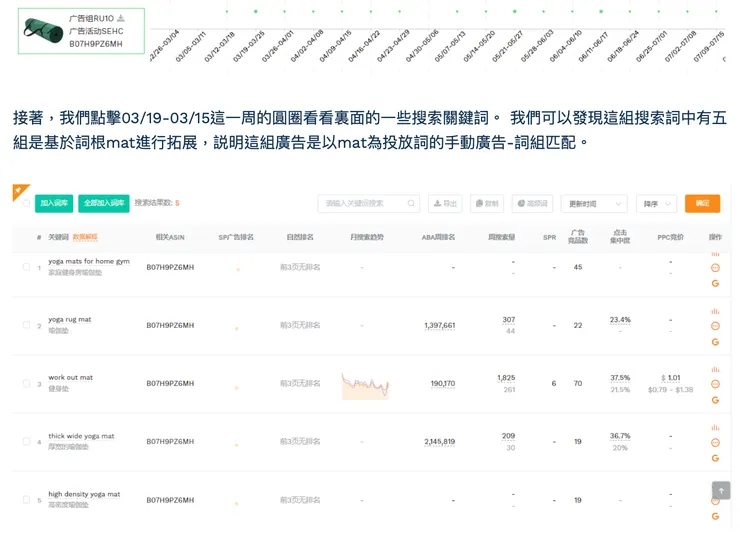Click the PPC竞价 column header
Image resolution: width=740 pixels, height=542 pixels.
[670, 237]
